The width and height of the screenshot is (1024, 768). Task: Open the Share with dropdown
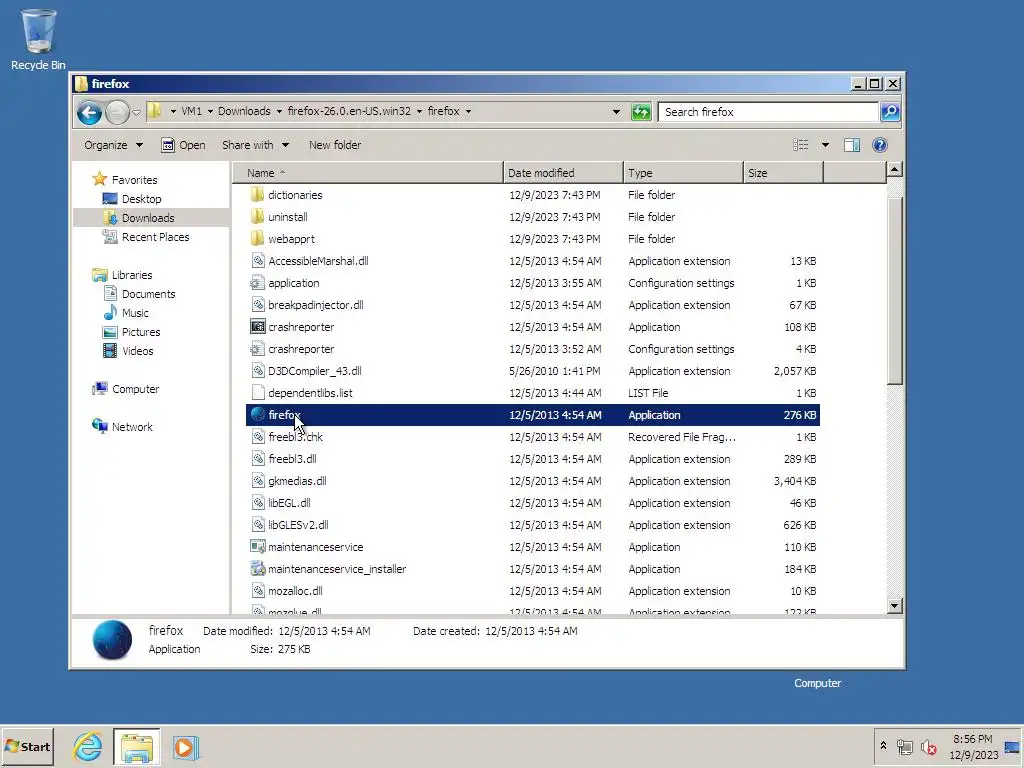[255, 145]
